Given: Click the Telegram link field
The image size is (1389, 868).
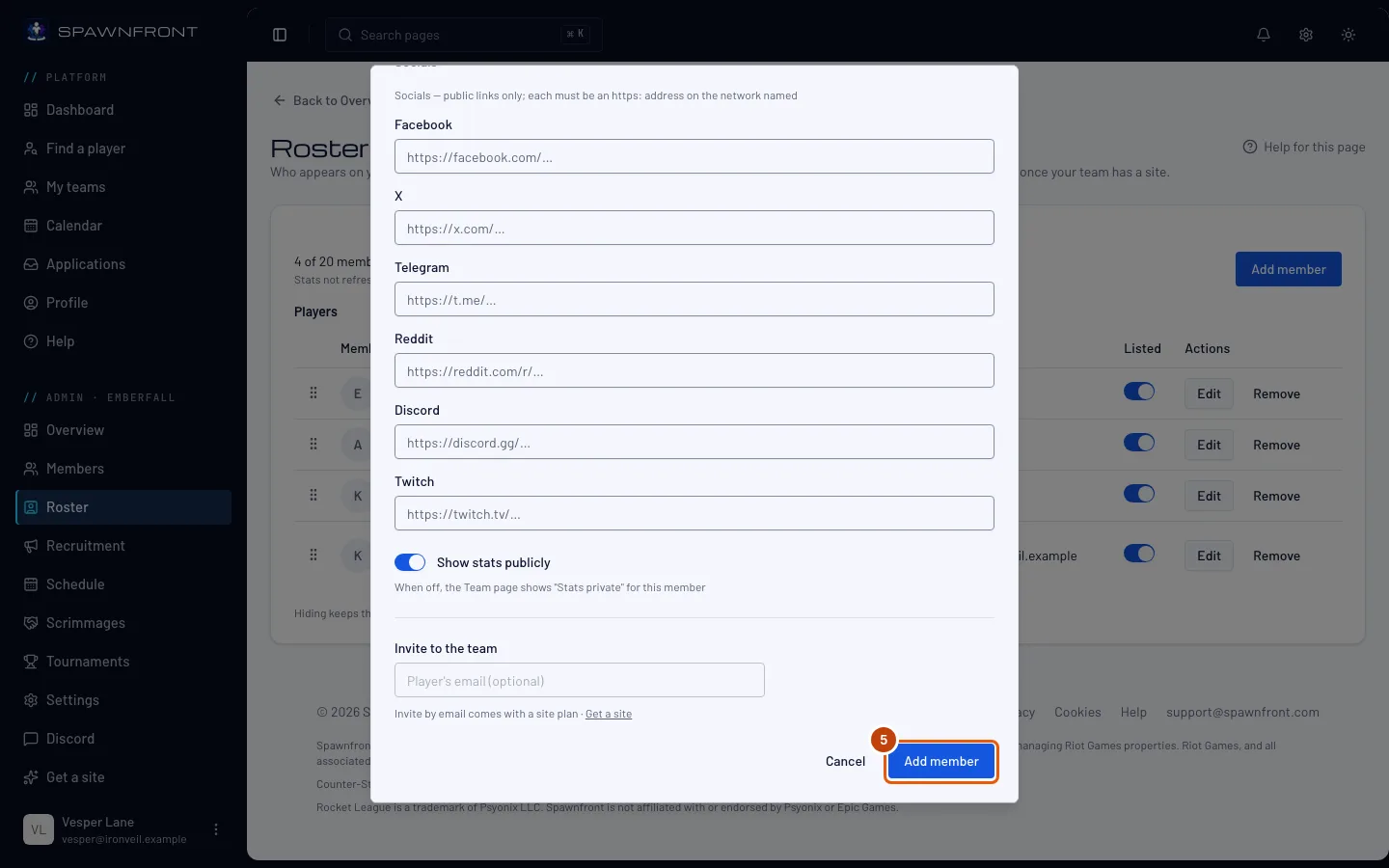Looking at the screenshot, I should pyautogui.click(x=694, y=299).
